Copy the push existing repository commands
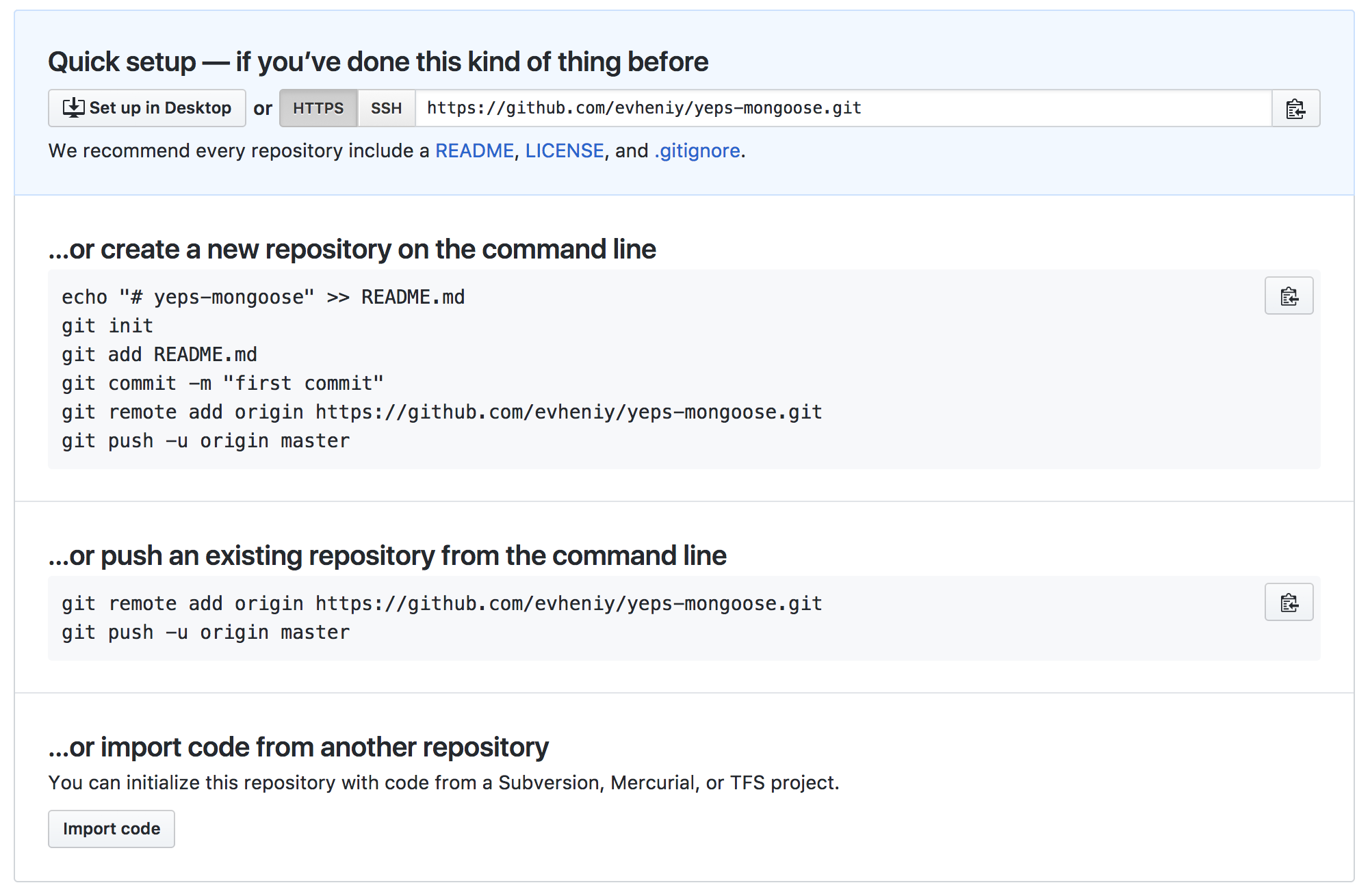The width and height of the screenshot is (1370, 896). (x=1289, y=603)
